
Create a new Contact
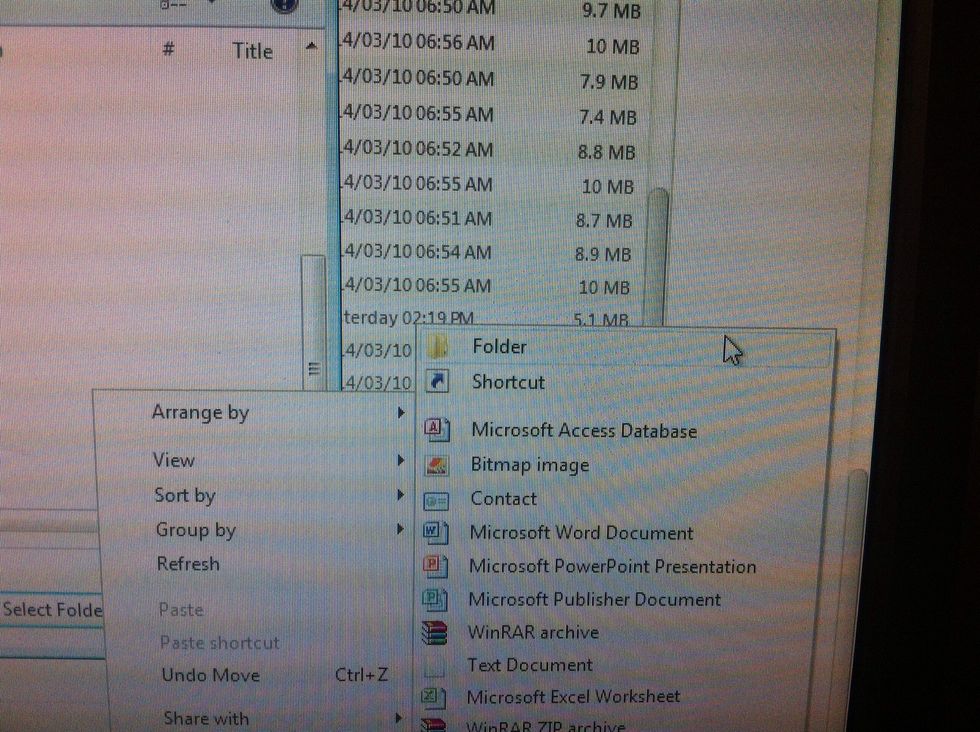tap(504, 499)
